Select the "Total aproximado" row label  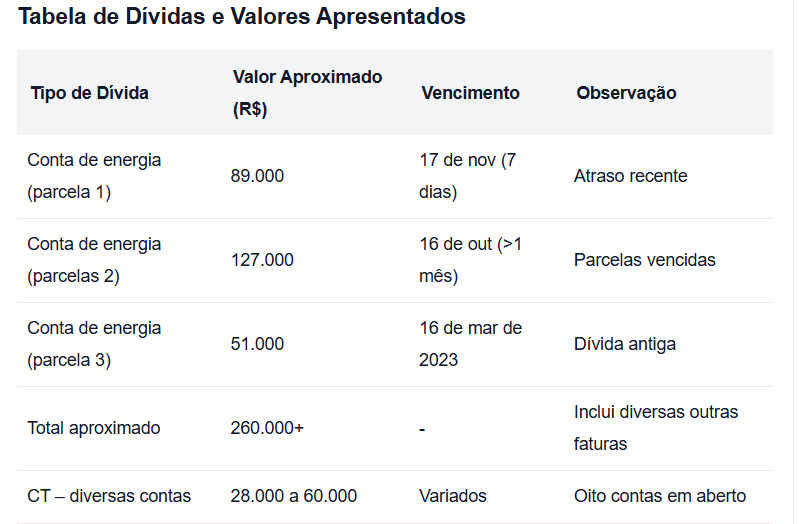(x=93, y=428)
